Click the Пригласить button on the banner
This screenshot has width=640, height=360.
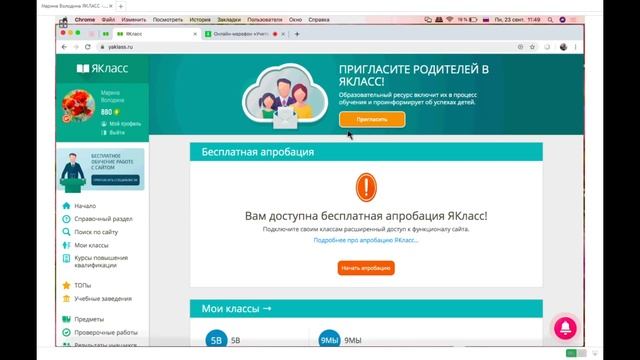click(x=372, y=120)
